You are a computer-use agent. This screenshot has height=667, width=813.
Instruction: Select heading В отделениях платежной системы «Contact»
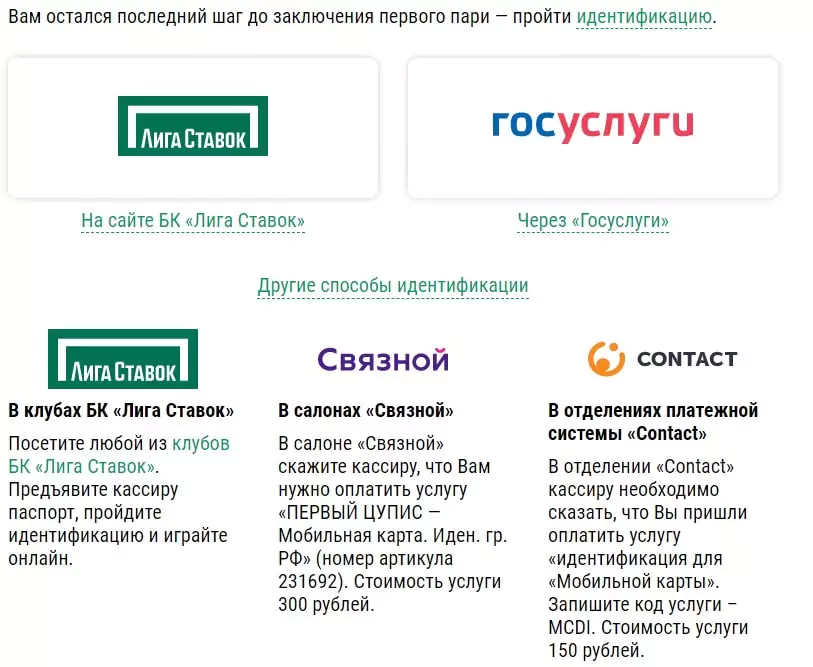pyautogui.click(x=653, y=422)
